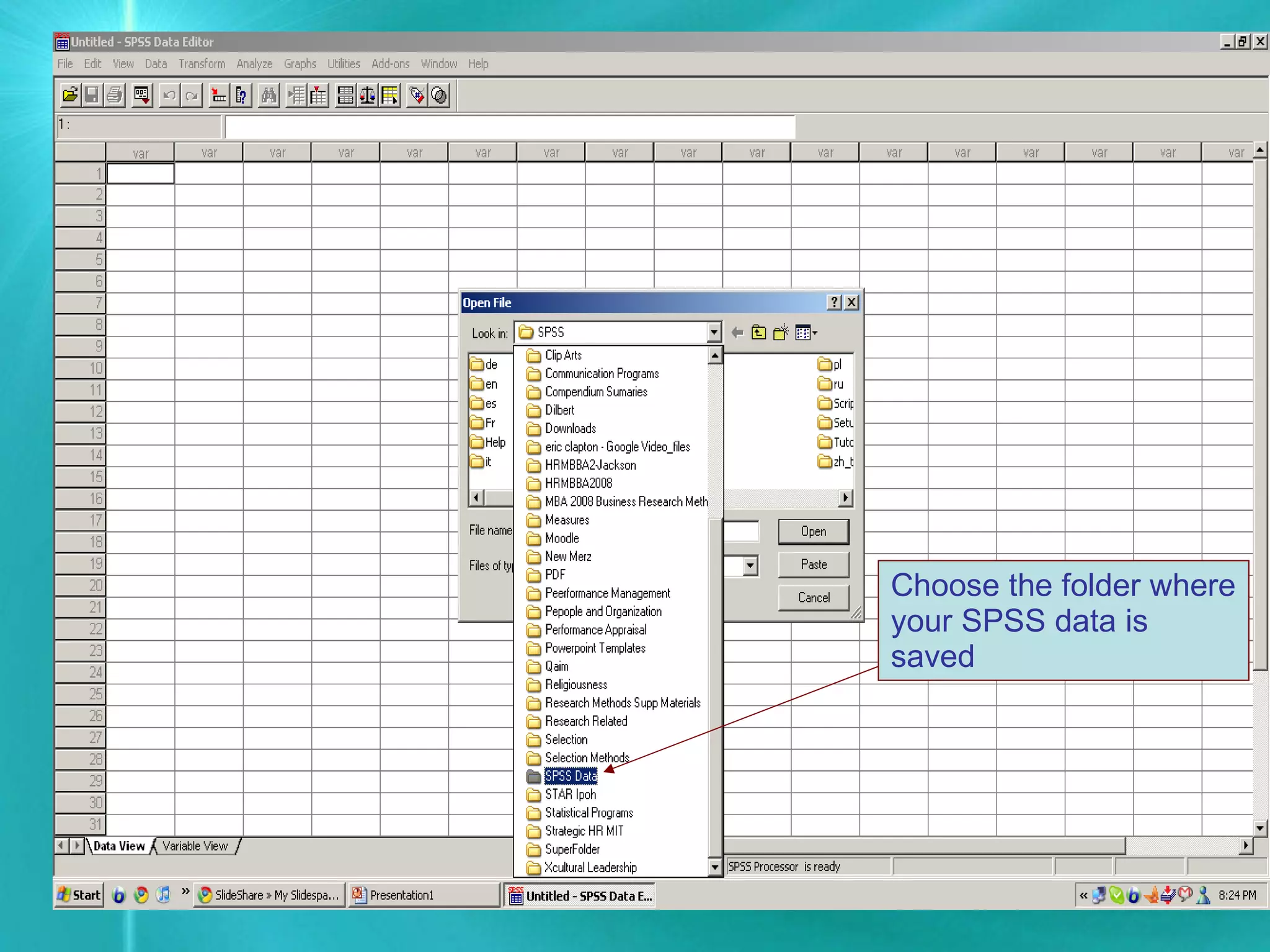Click the file list right scroll arrow

846,498
